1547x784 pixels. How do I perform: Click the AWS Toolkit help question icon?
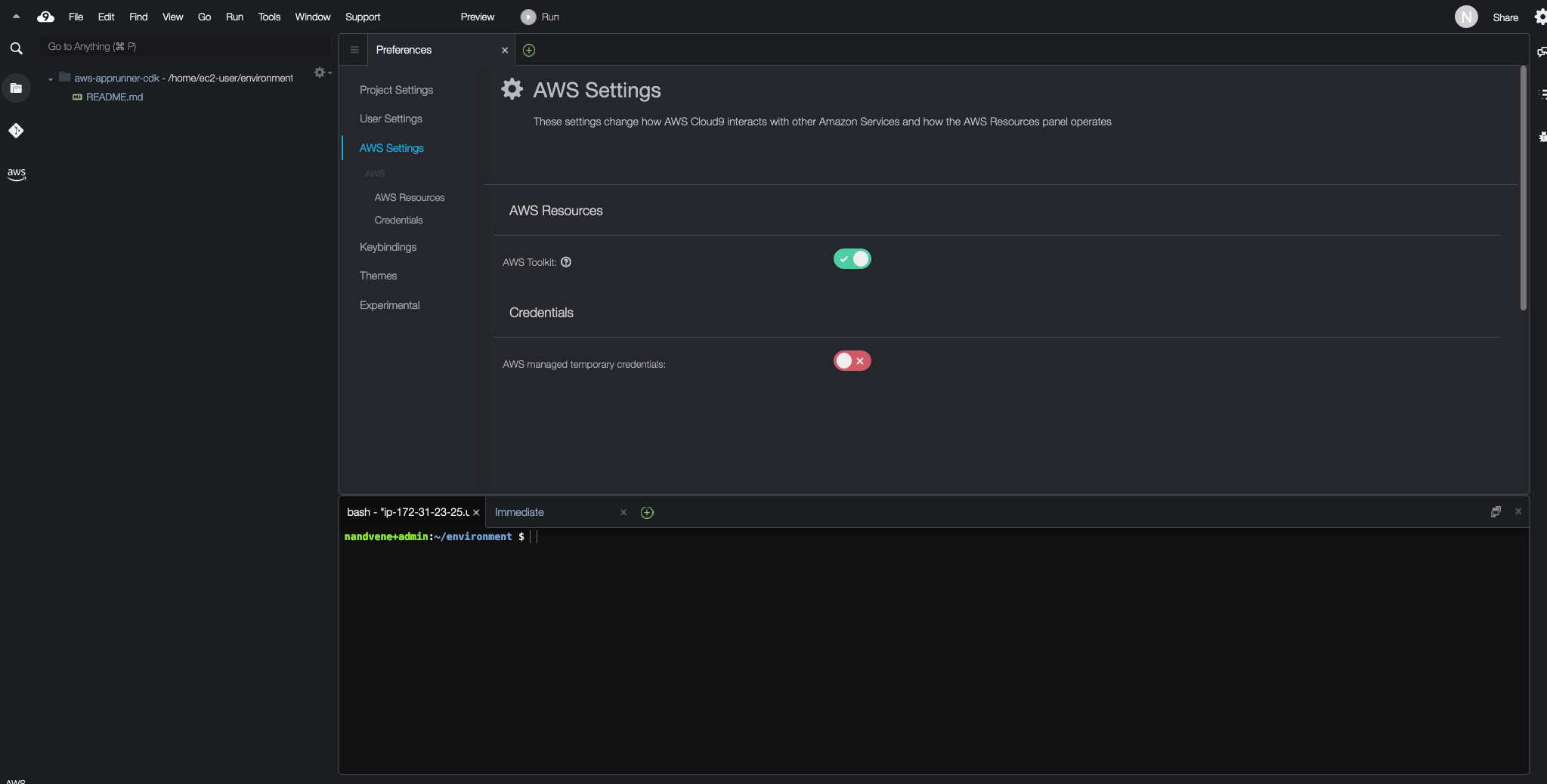click(x=566, y=262)
